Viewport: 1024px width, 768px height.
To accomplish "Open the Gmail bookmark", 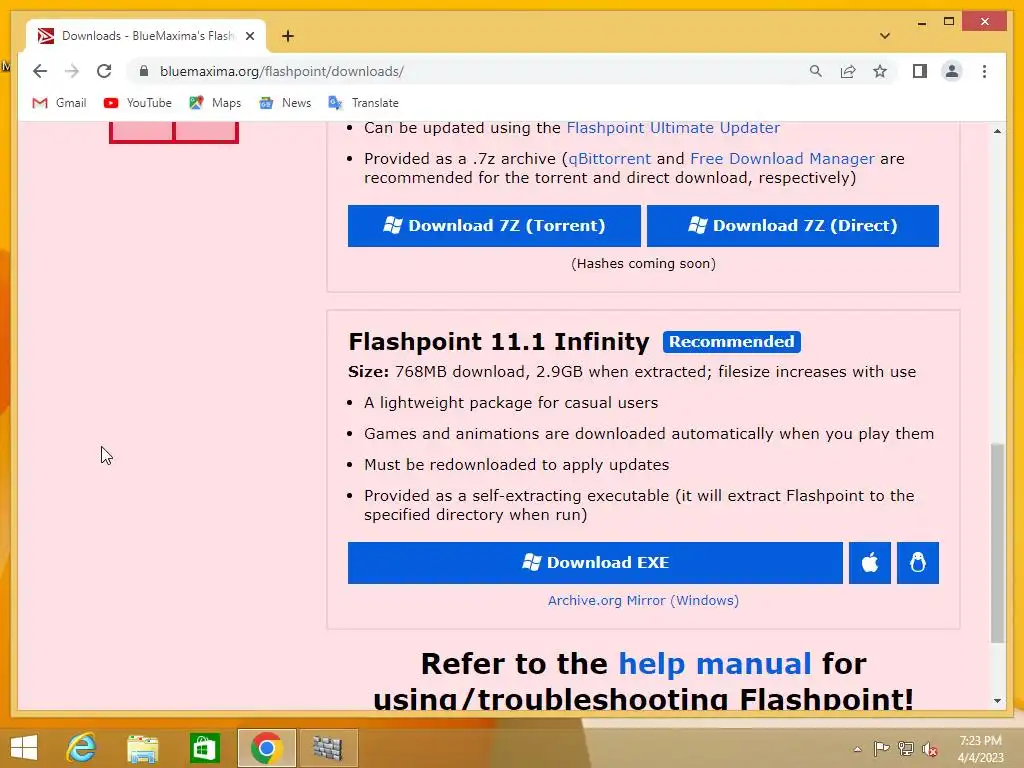I will [x=59, y=103].
